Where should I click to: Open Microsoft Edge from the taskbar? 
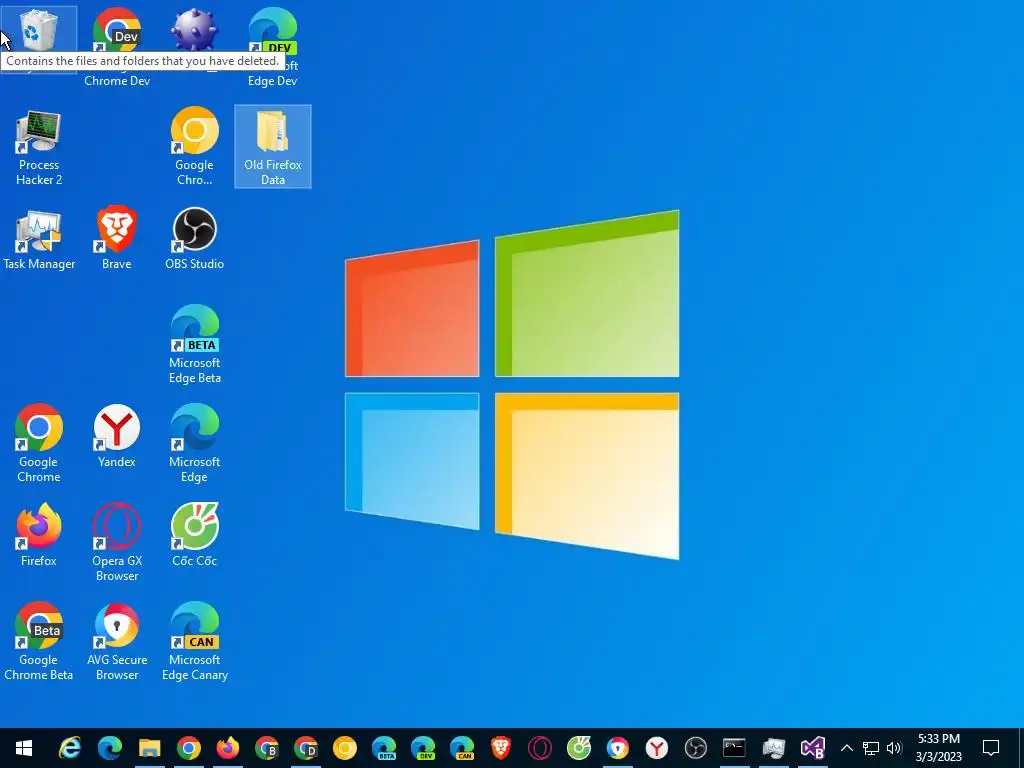coord(110,748)
